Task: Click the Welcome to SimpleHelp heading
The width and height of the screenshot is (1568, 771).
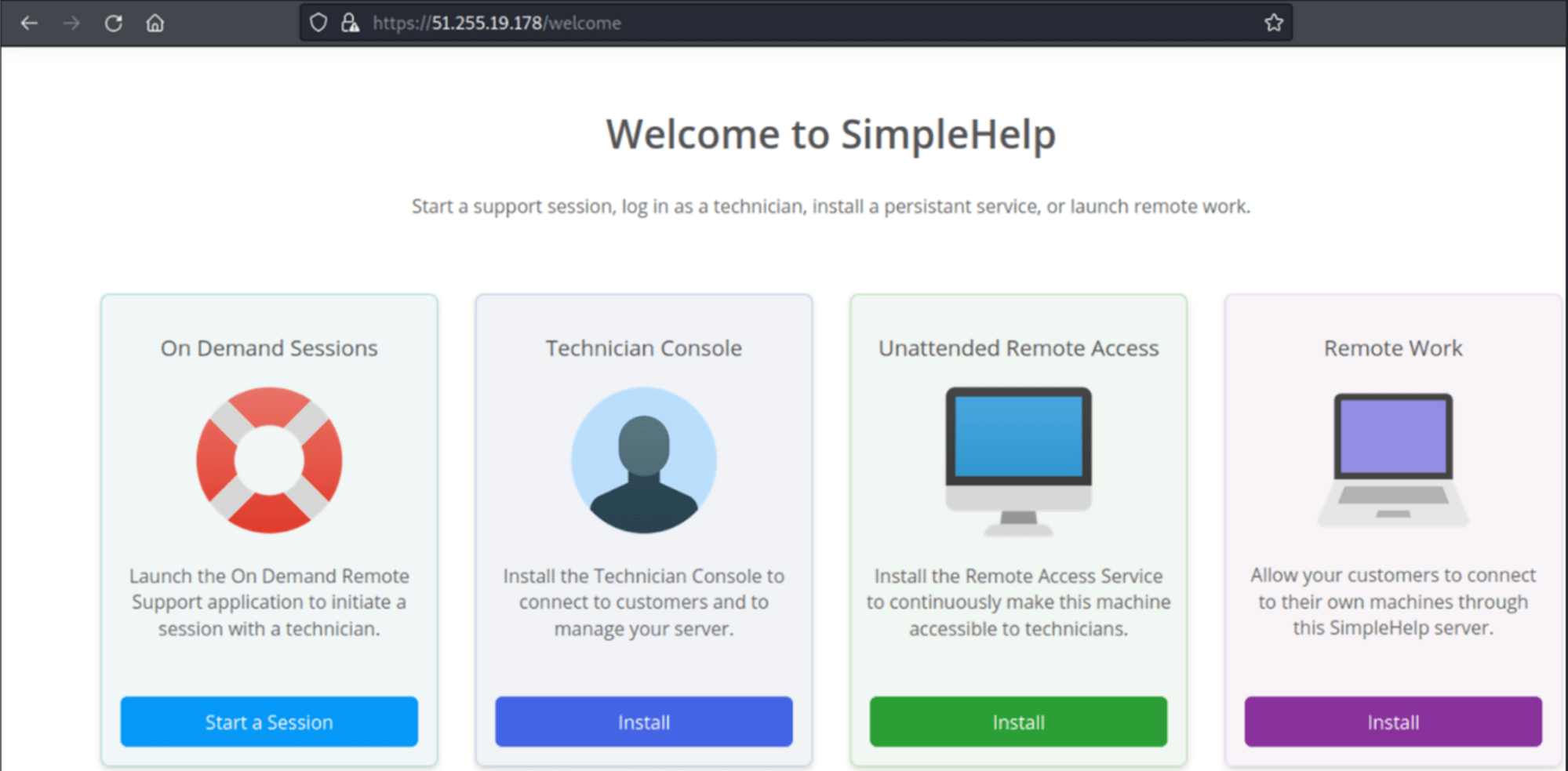Action: (830, 133)
